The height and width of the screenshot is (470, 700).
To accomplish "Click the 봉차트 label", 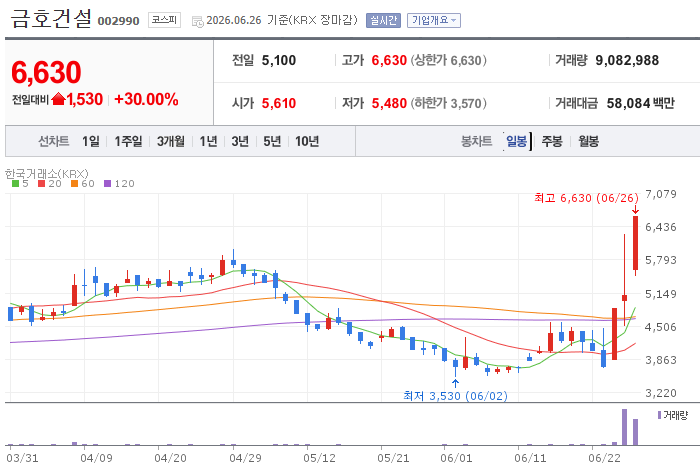I will (x=476, y=141).
